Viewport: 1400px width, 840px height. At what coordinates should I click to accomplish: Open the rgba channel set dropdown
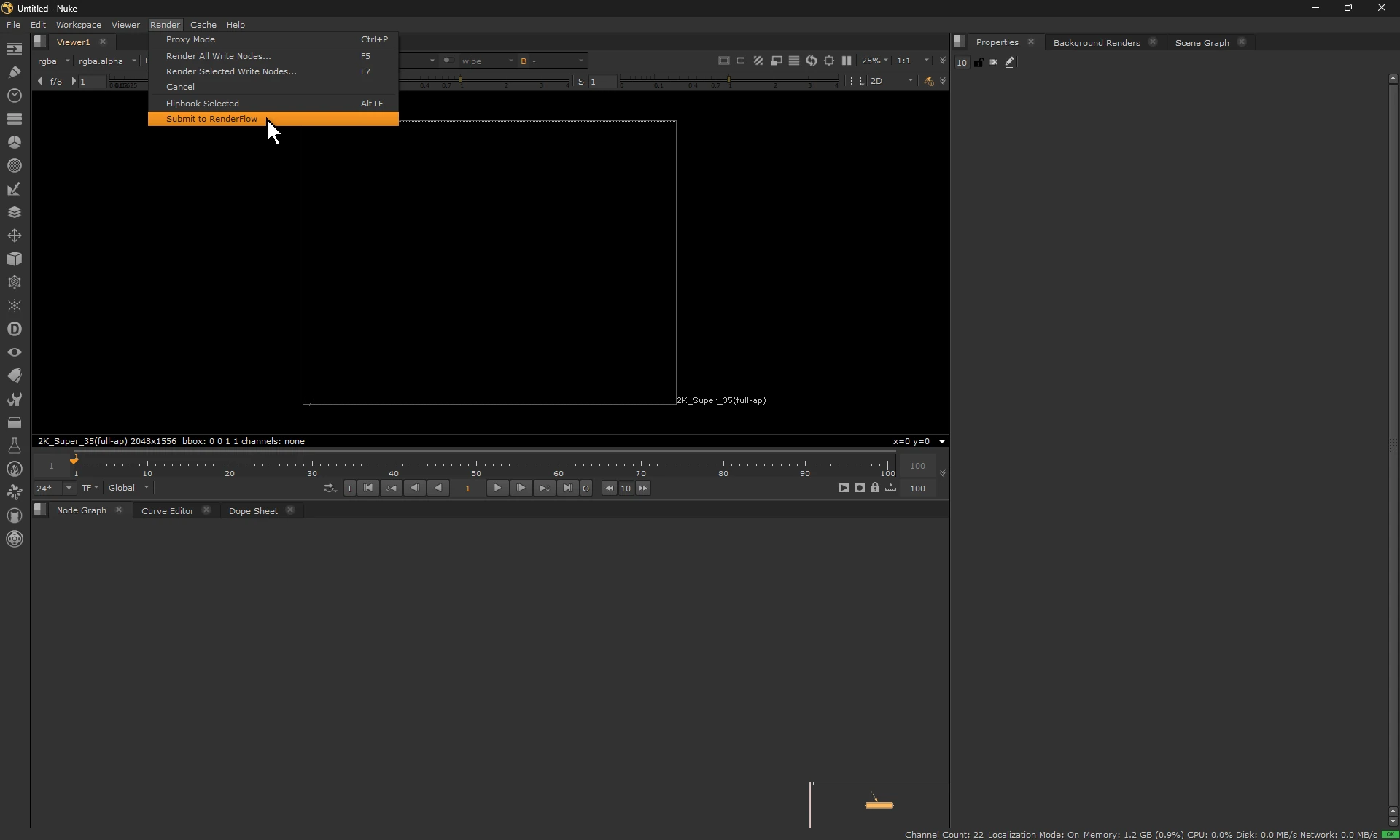coord(54,61)
